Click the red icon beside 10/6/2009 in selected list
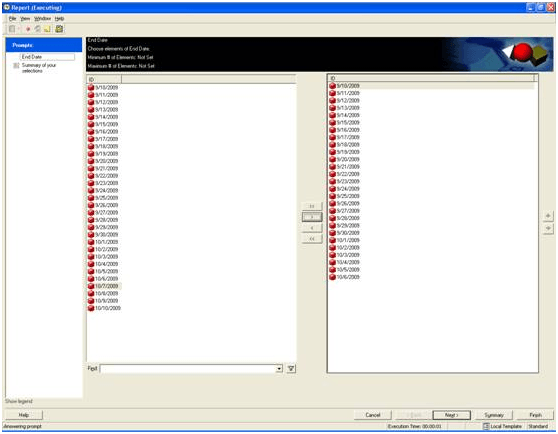Image resolution: width=558 pixels, height=434 pixels. 332,277
